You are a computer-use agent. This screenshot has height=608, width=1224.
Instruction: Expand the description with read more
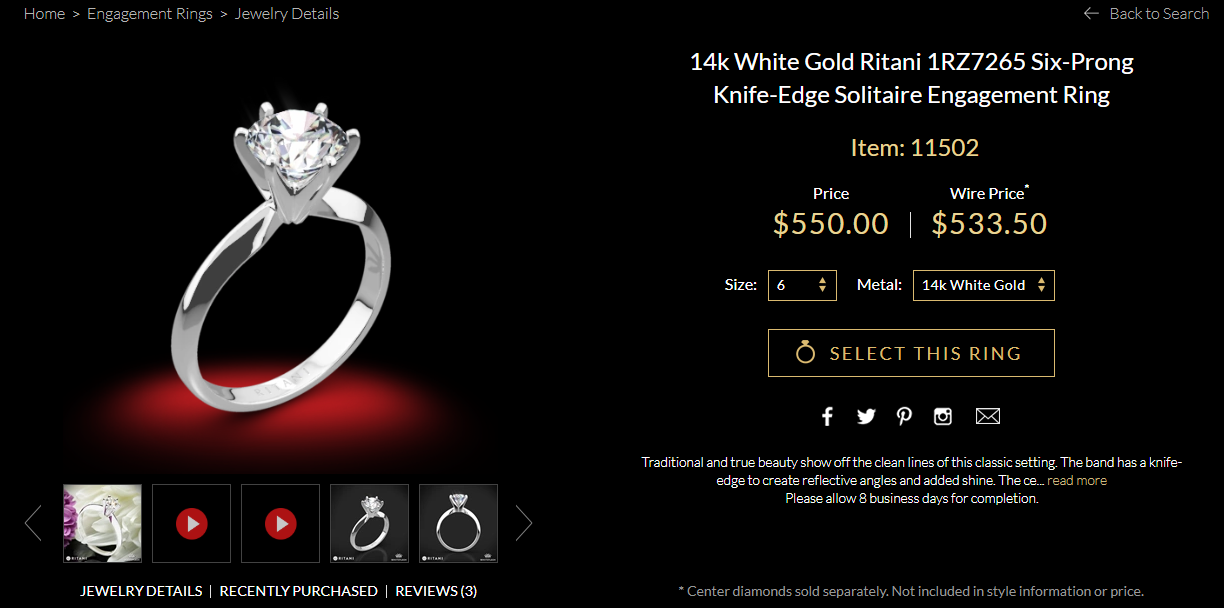pyautogui.click(x=1077, y=480)
